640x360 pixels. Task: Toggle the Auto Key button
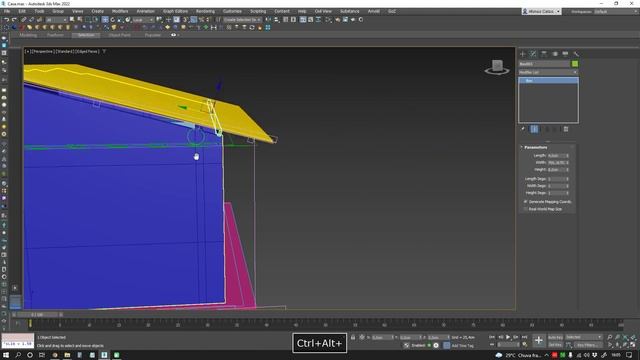555,338
